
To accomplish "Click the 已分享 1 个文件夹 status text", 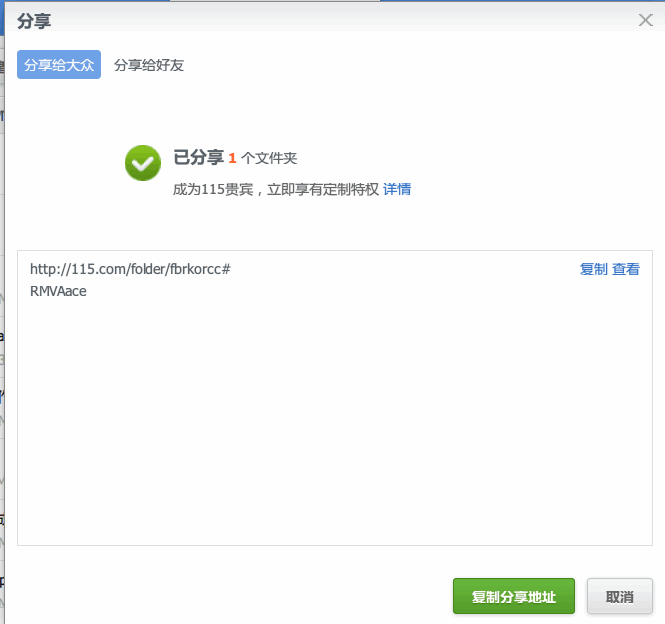I will point(235,158).
